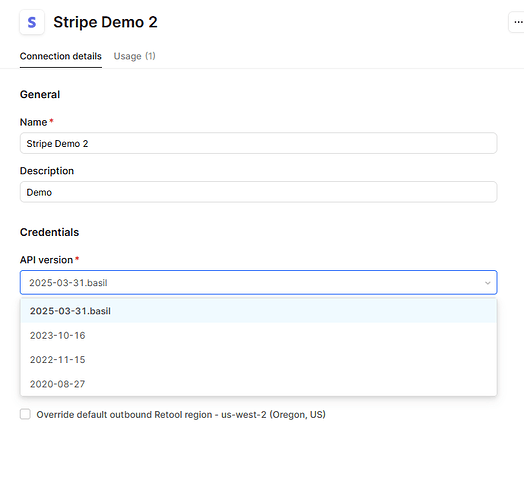This screenshot has width=524, height=500.
Task: Click the override region checkbox label text
Action: click(x=181, y=414)
